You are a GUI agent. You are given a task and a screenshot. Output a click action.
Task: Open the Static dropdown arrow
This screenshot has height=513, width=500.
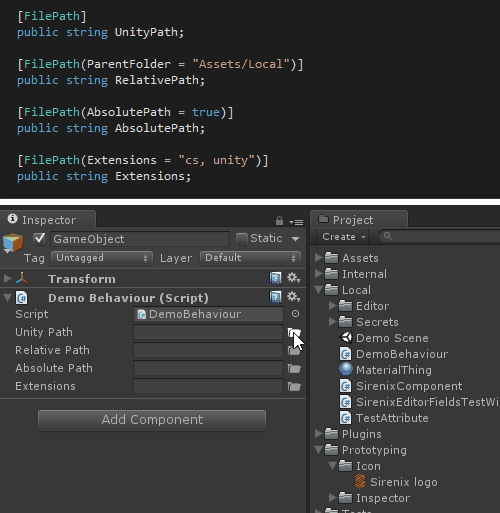295,239
